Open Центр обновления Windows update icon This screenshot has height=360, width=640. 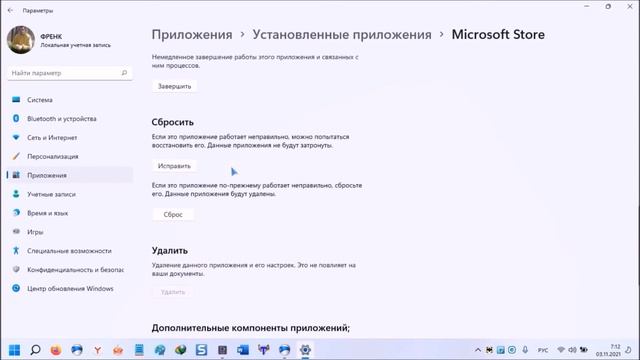pos(16,288)
